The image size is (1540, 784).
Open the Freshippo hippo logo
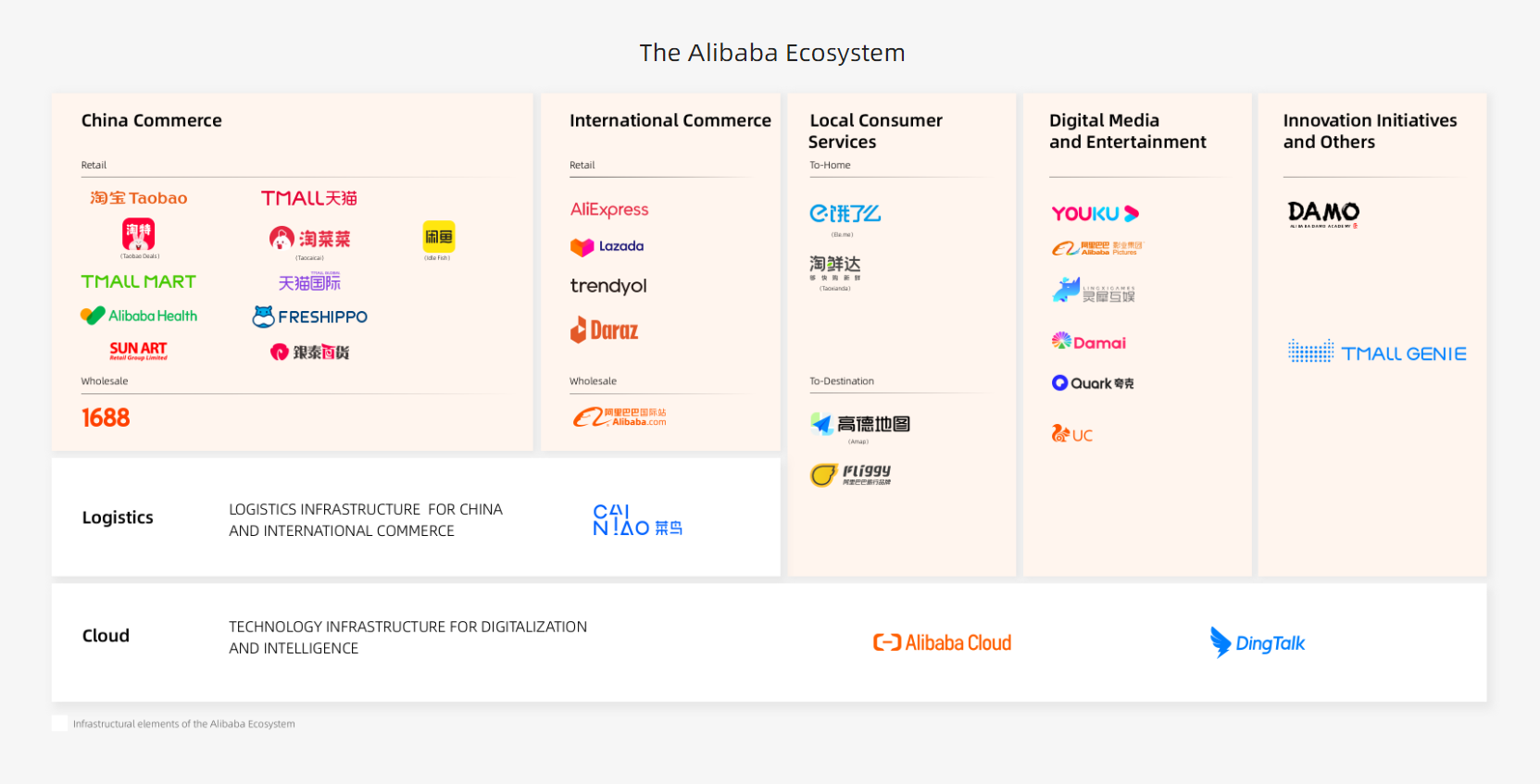tap(310, 317)
